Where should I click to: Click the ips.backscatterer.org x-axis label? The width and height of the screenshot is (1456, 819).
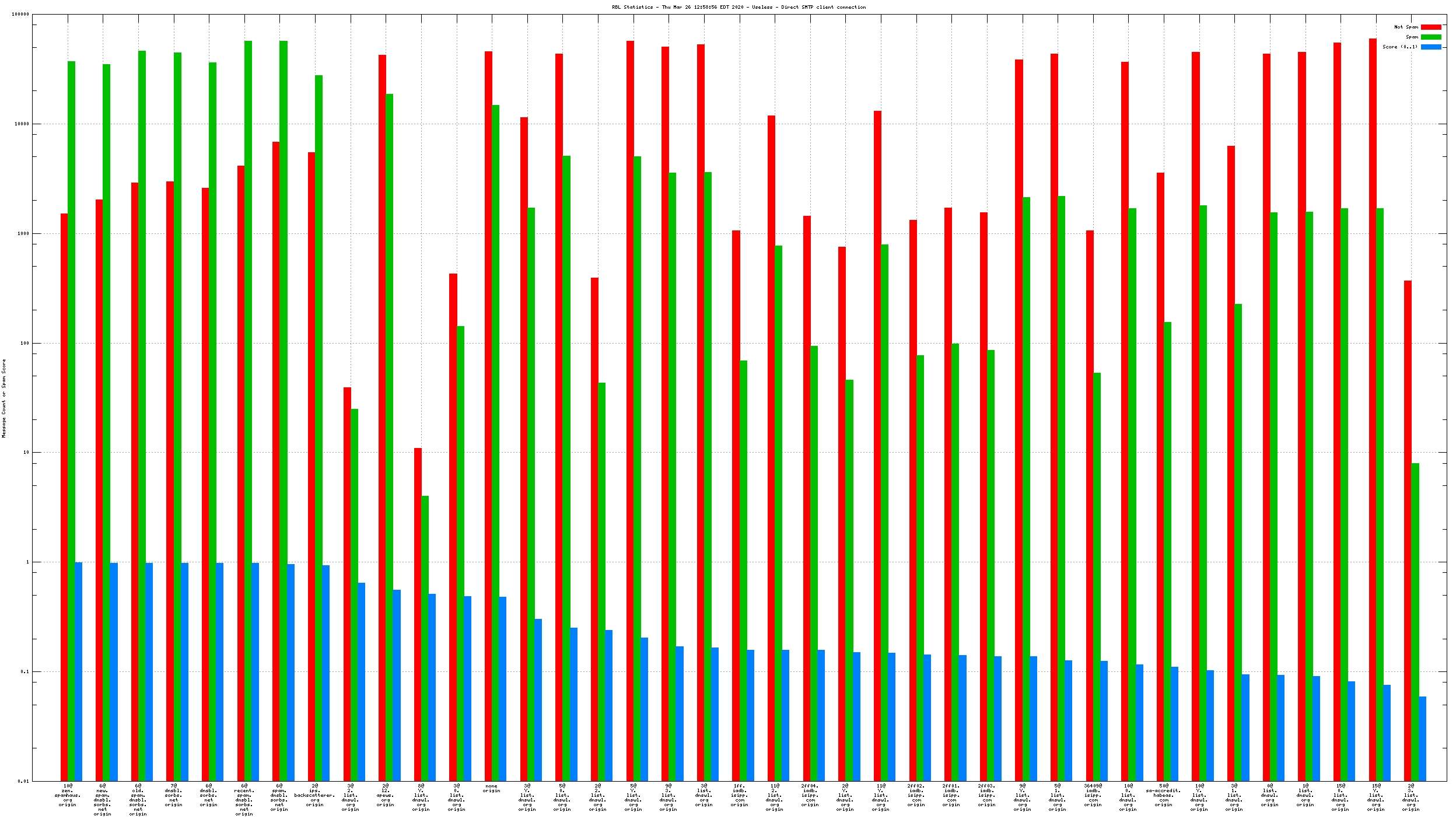click(x=315, y=796)
